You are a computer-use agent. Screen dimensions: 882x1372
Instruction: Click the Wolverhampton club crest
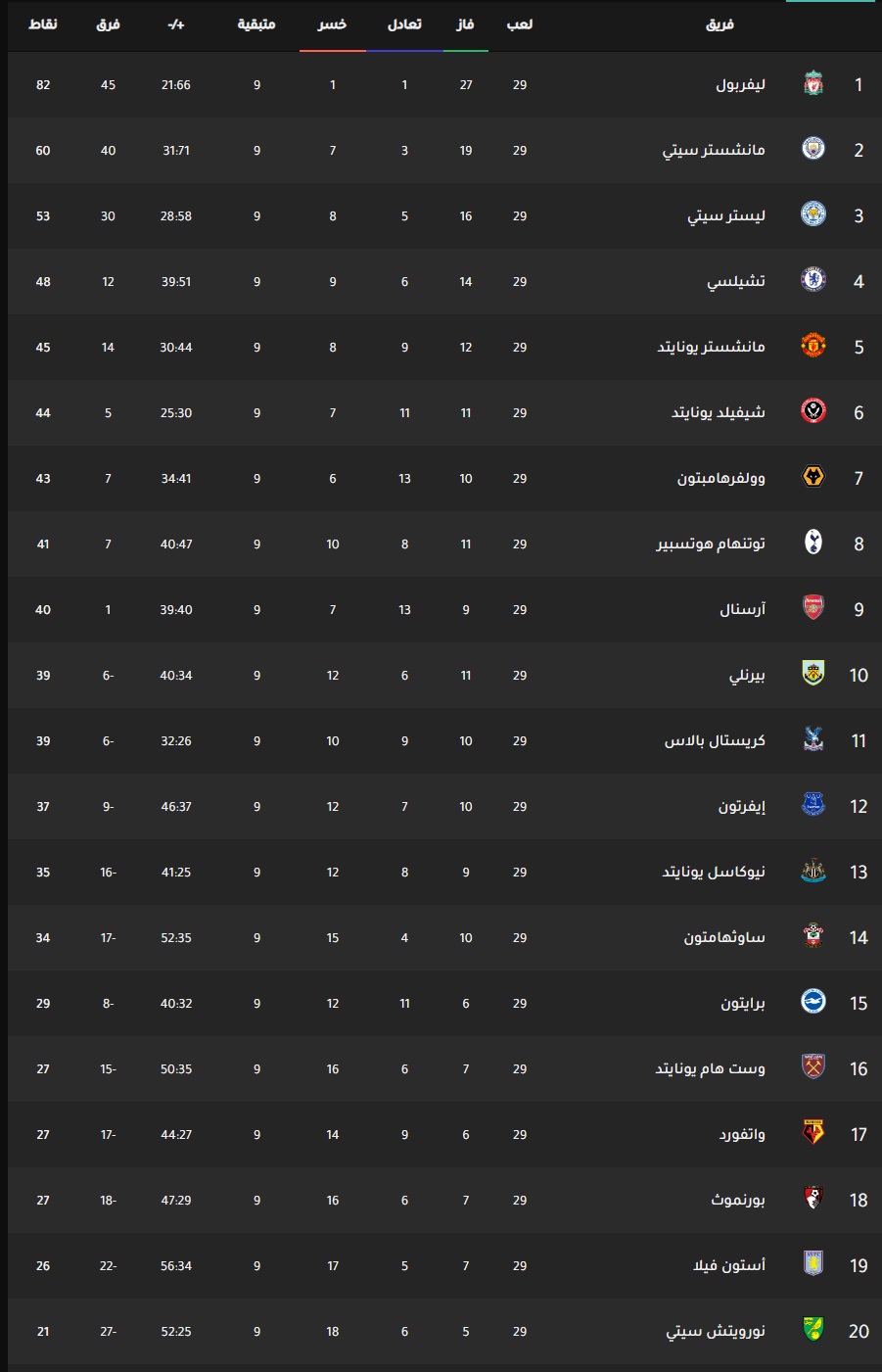click(812, 477)
